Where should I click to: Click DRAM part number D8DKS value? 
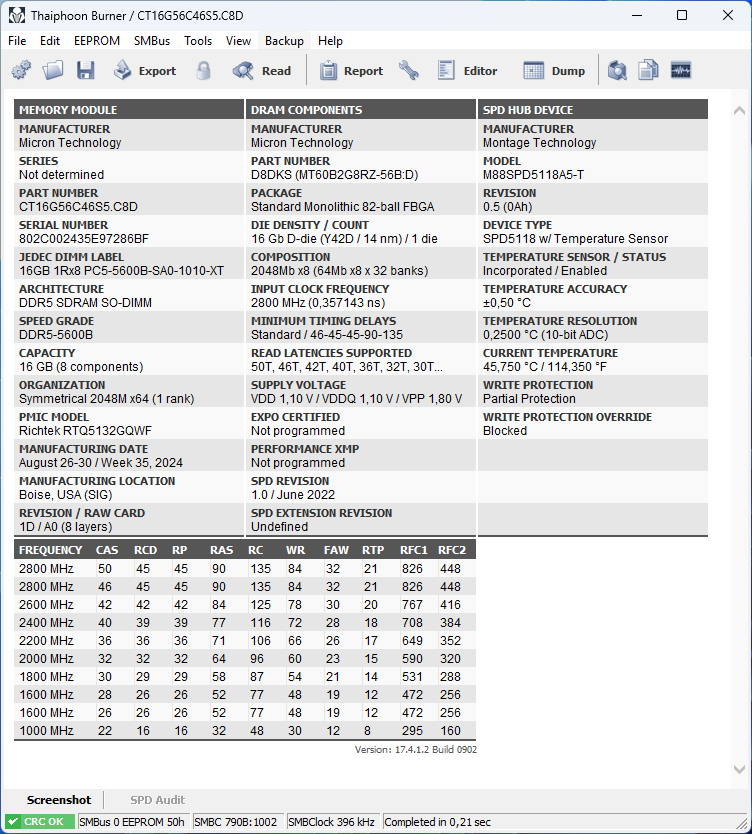click(x=335, y=175)
